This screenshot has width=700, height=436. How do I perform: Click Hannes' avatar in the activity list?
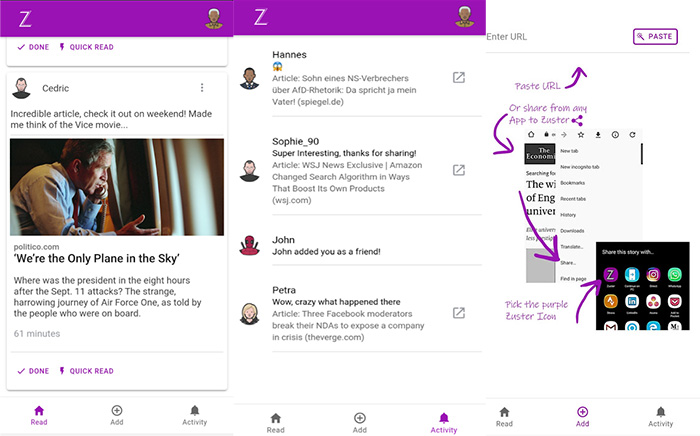click(250, 79)
